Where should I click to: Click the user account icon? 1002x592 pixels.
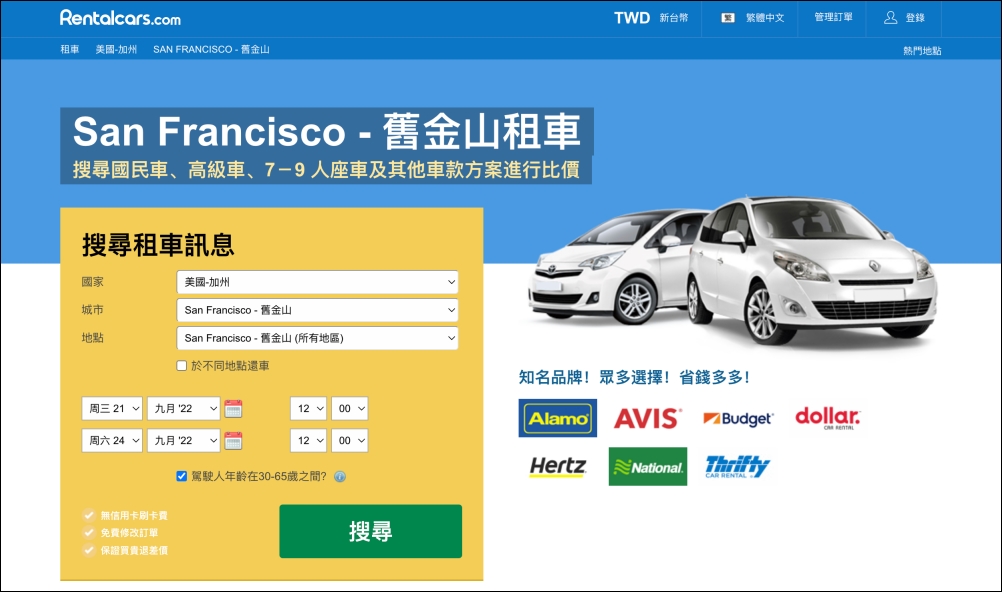[x=890, y=17]
